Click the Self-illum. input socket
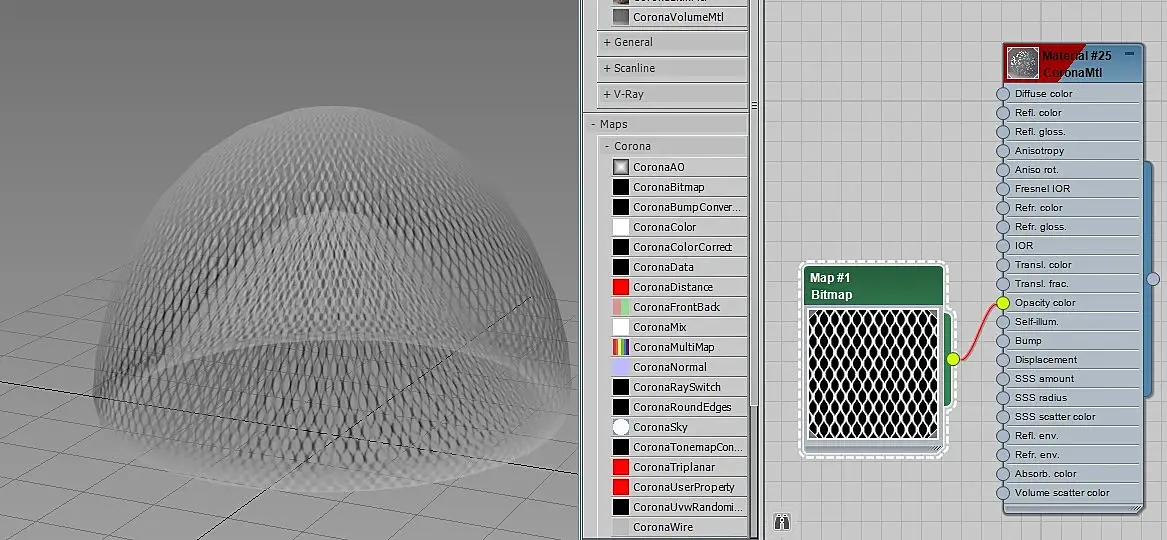The image size is (1167, 540). pyautogui.click(x=1003, y=322)
